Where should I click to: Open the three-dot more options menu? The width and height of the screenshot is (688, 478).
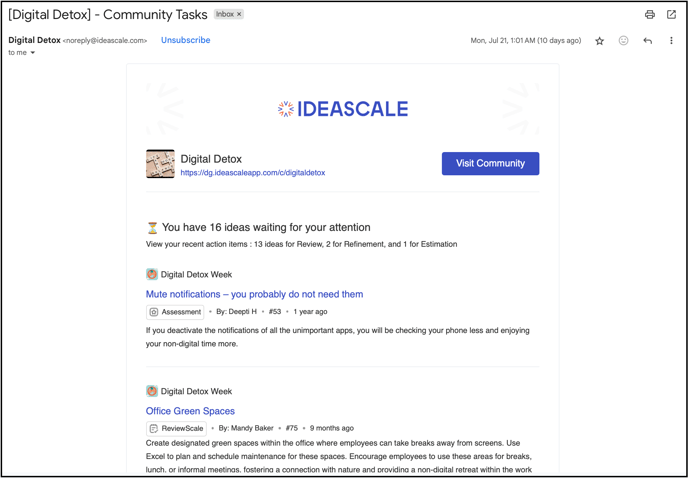tap(671, 41)
